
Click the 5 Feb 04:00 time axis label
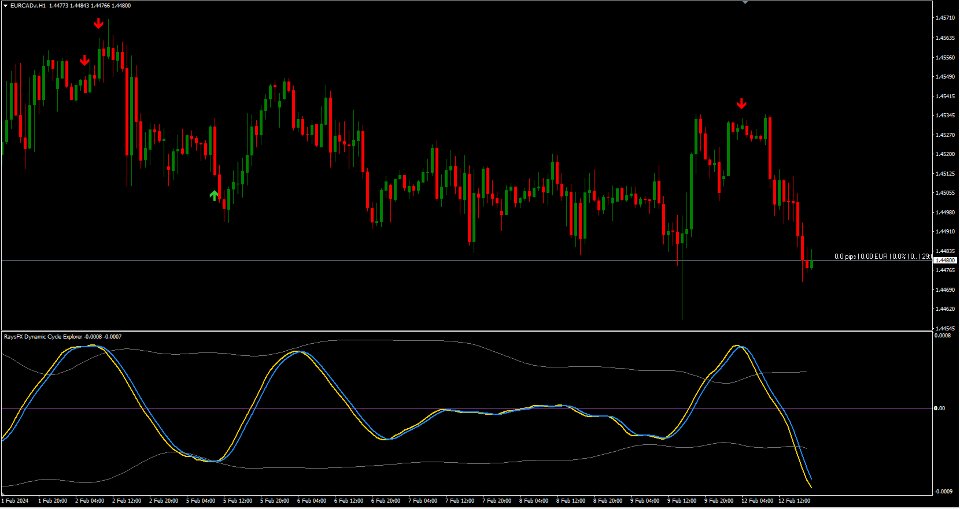(x=201, y=501)
